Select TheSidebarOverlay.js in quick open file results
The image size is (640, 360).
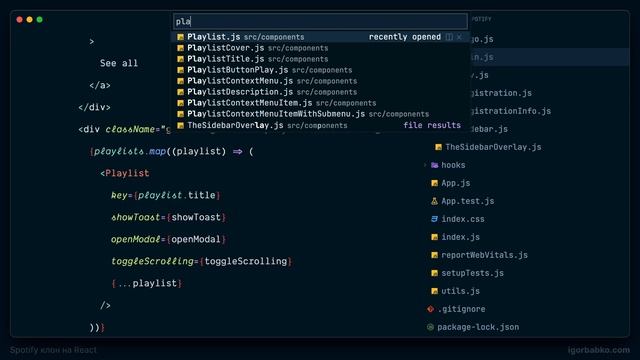coord(320,125)
